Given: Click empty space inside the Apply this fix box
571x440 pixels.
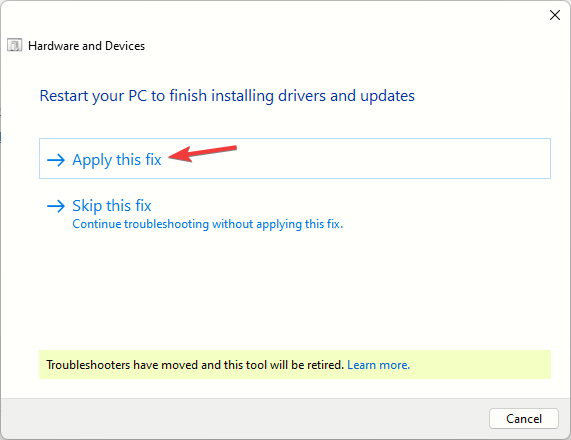Looking at the screenshot, I should 364,158.
